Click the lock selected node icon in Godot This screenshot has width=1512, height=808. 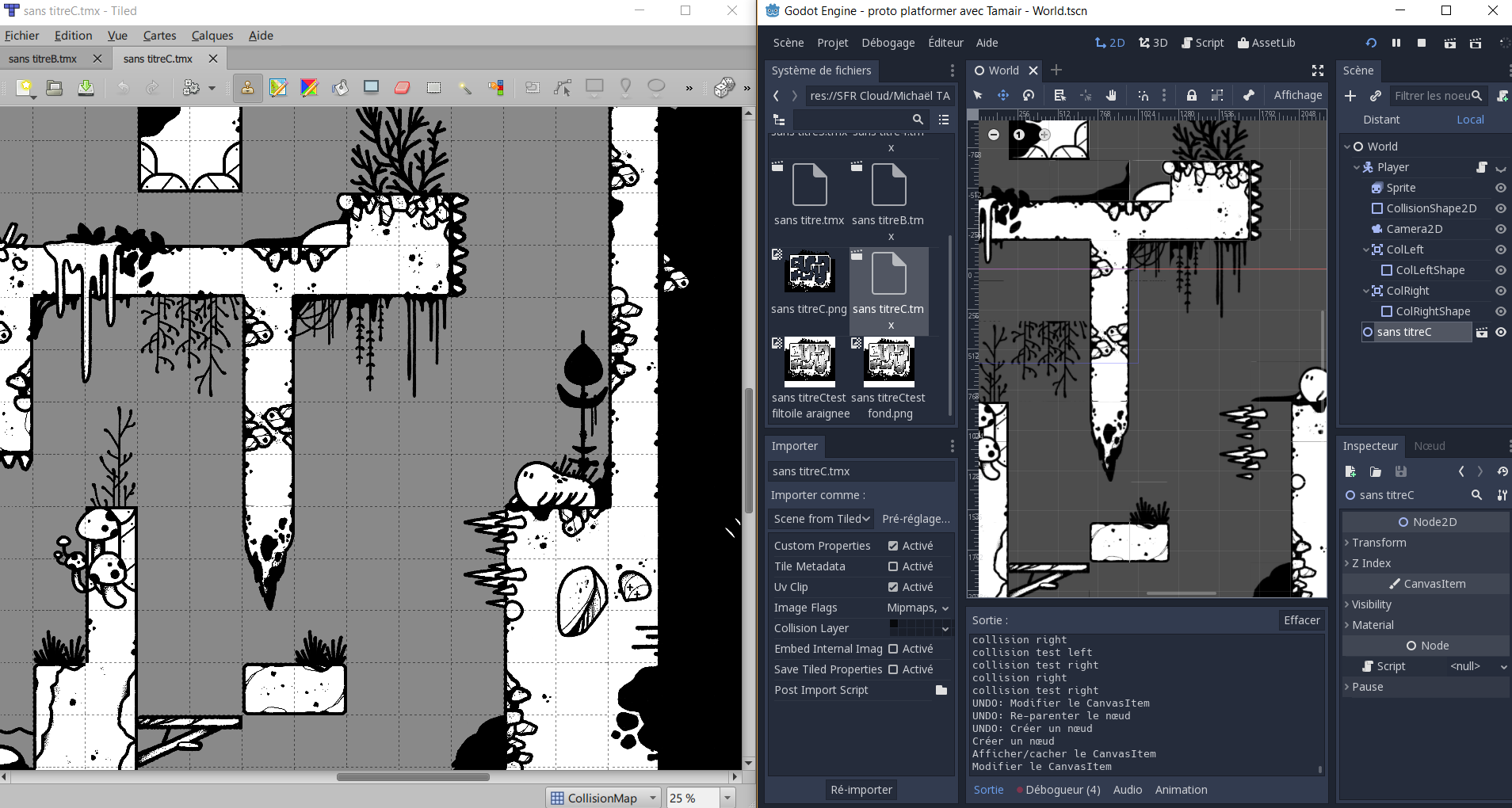[x=1191, y=95]
